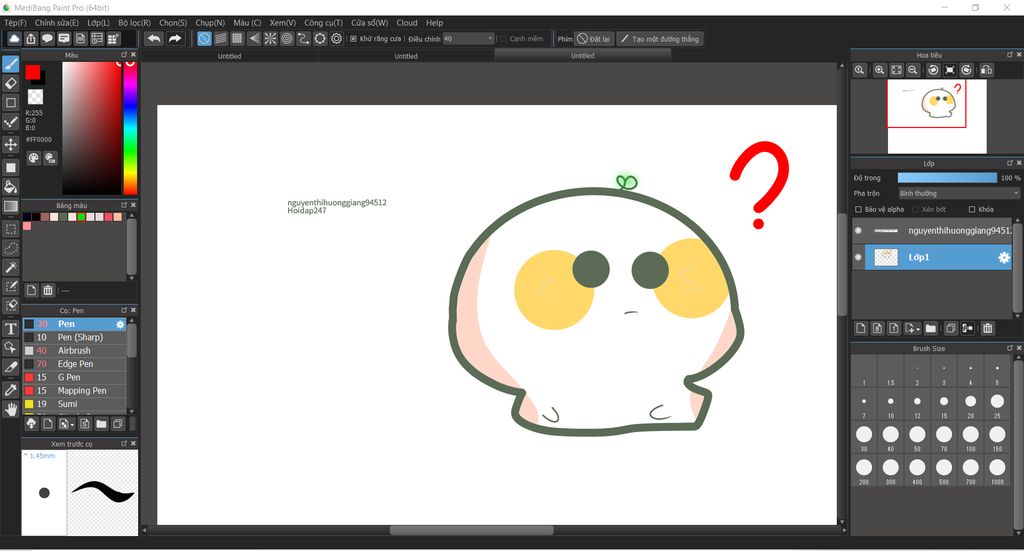Image resolution: width=1024 pixels, height=551 pixels.
Task: Select the Text tool
Action: click(x=10, y=328)
